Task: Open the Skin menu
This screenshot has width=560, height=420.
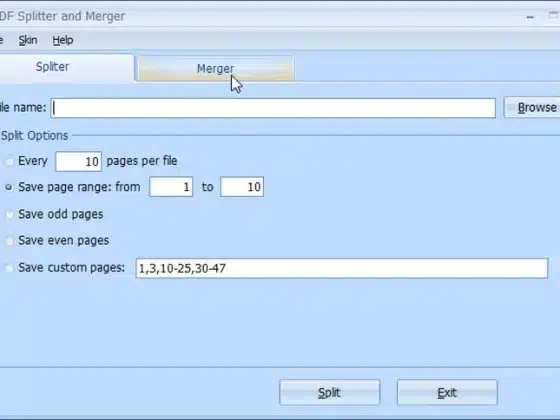Action: [28, 40]
